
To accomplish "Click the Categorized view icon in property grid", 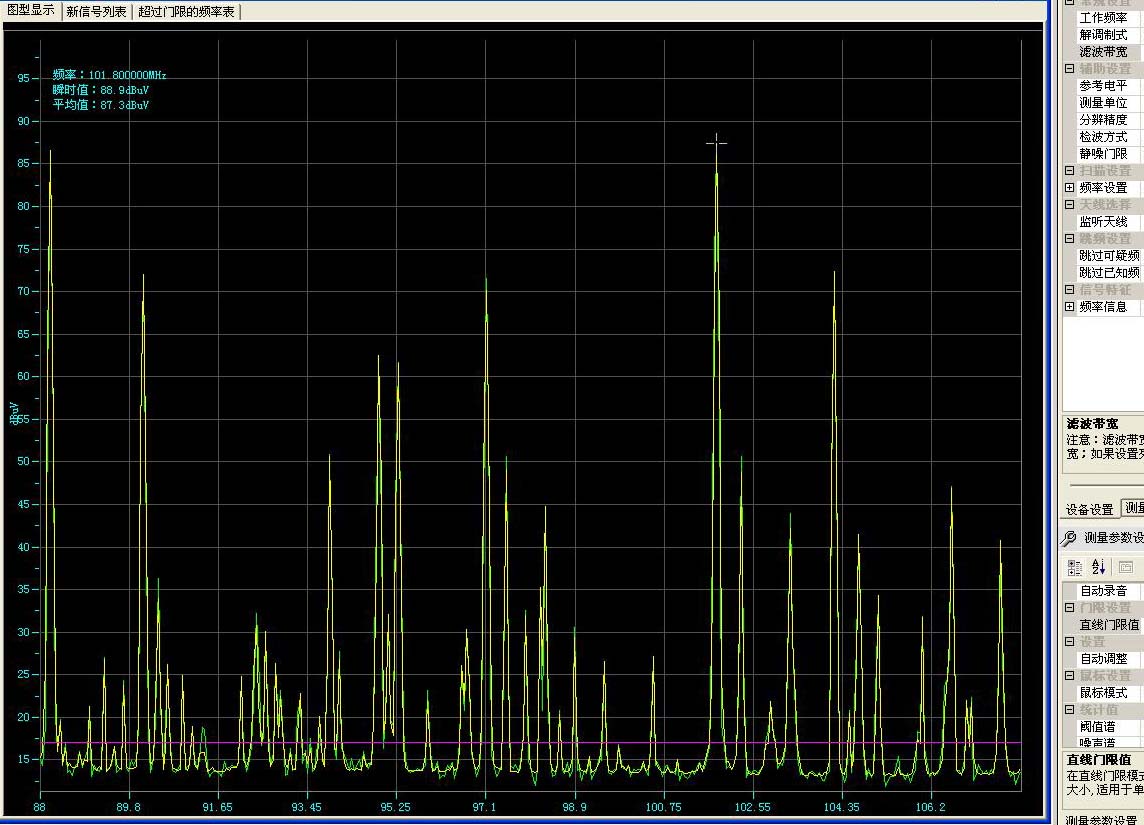I will tap(1075, 567).
